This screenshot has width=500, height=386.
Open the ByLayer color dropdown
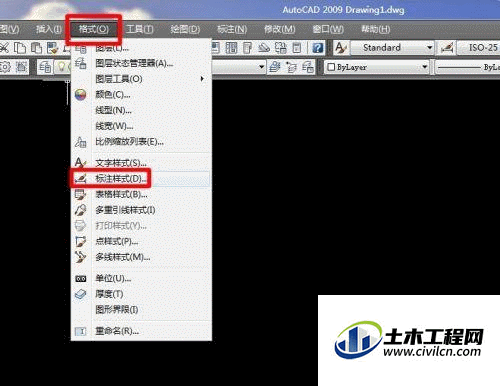(x=377, y=67)
